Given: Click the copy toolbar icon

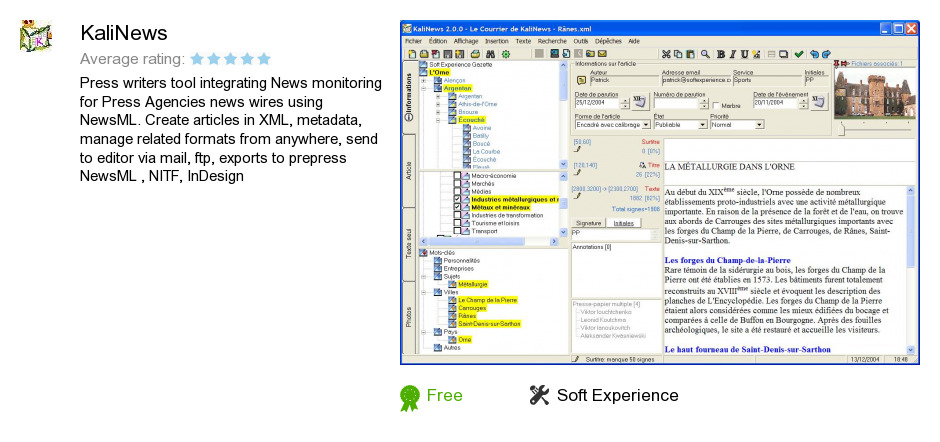Looking at the screenshot, I should point(678,54).
